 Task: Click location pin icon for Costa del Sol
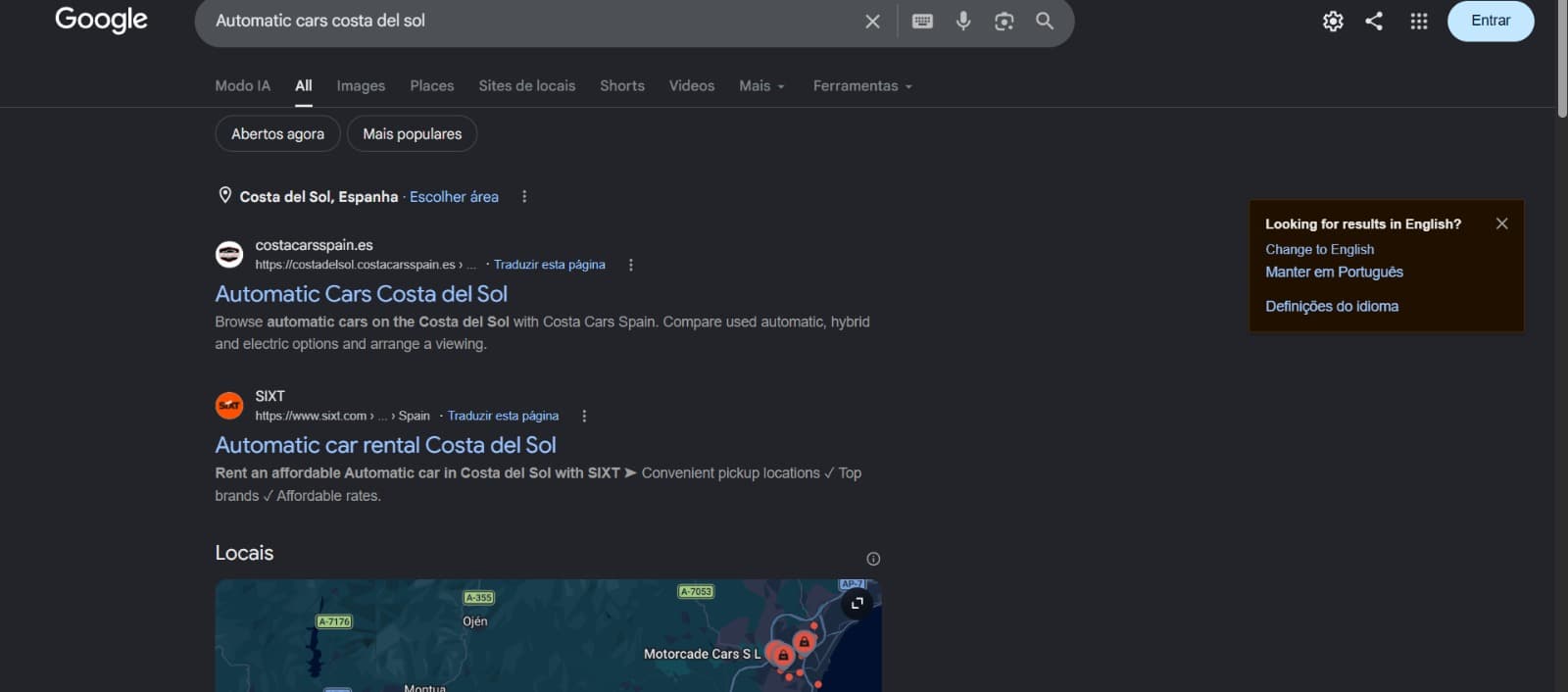pos(224,196)
